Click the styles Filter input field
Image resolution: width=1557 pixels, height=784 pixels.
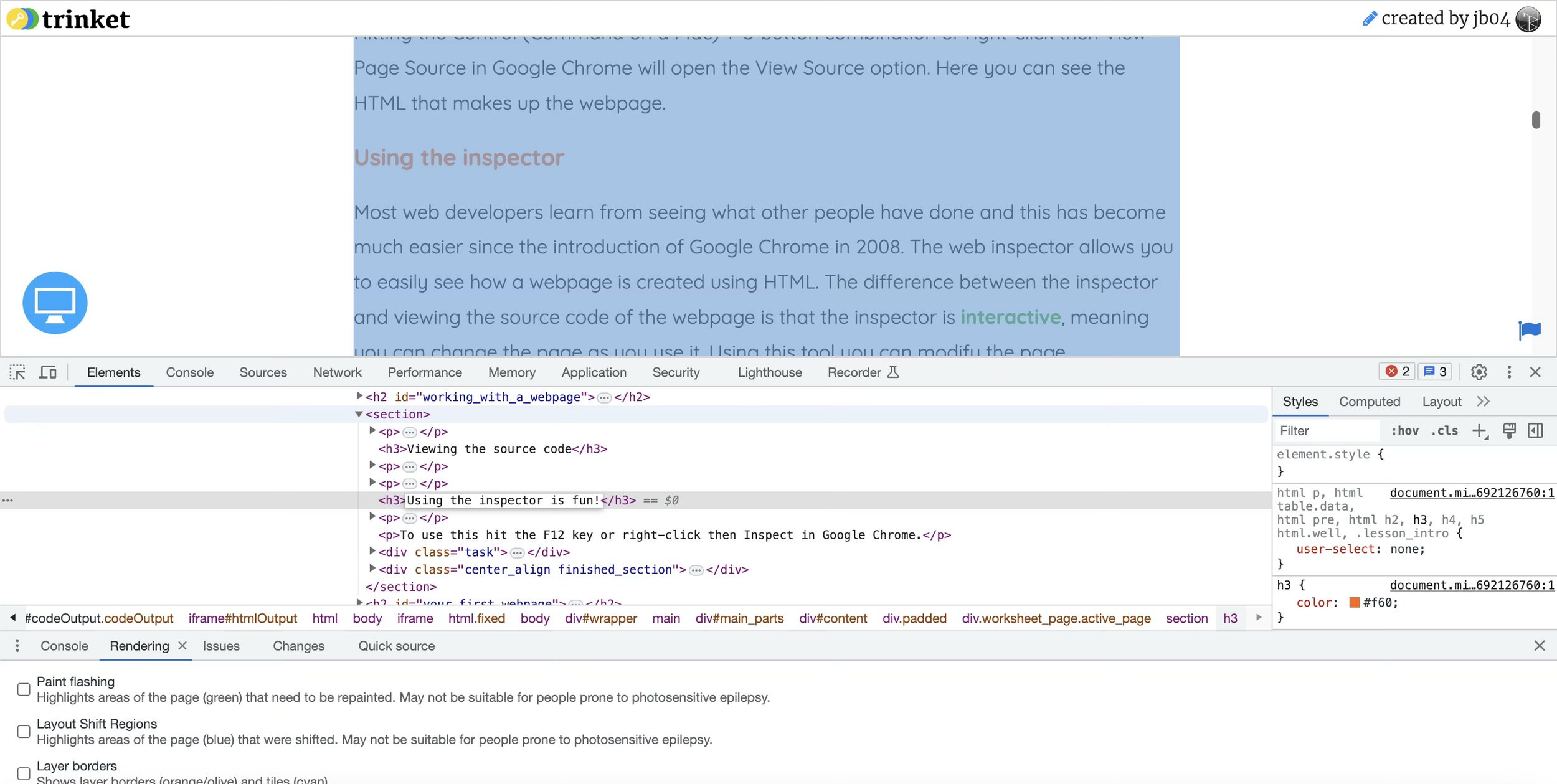[1327, 431]
